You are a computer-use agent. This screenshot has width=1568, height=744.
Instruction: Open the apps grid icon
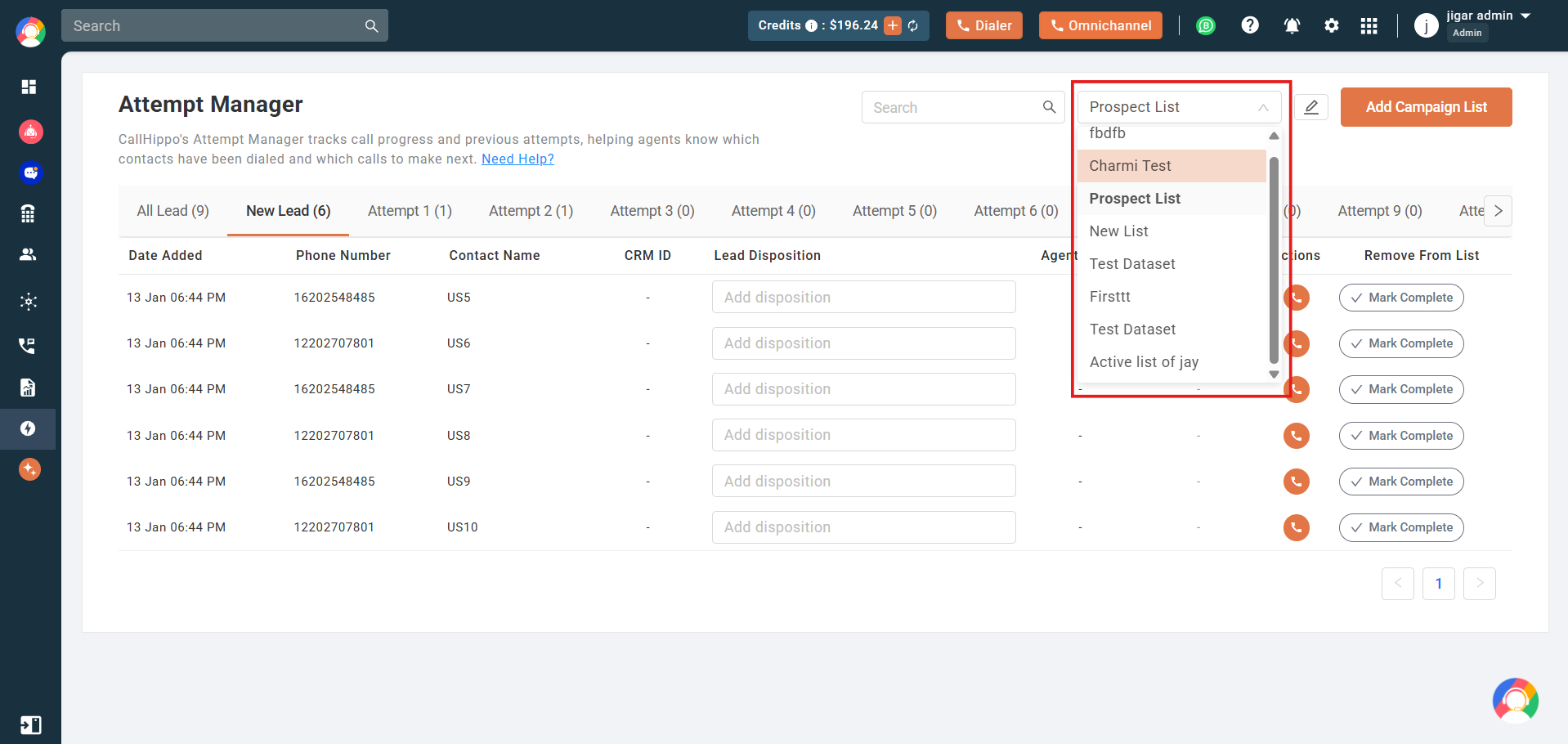[x=1369, y=26]
